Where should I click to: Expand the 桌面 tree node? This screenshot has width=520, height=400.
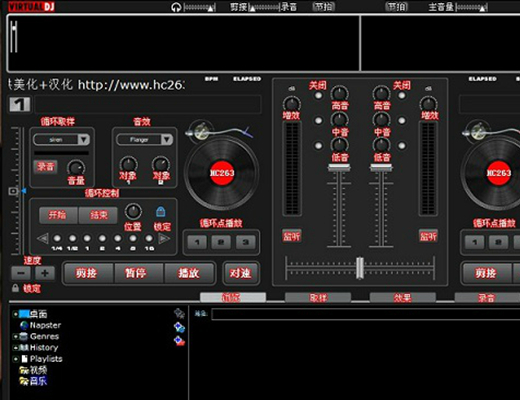[x=15, y=314]
